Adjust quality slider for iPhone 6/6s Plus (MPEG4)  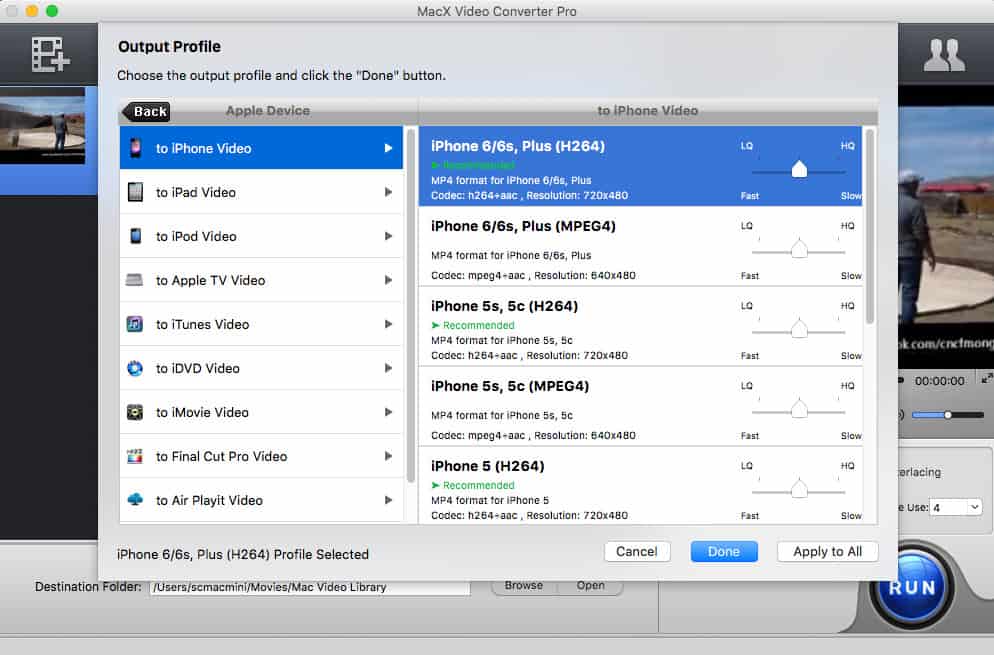[799, 249]
